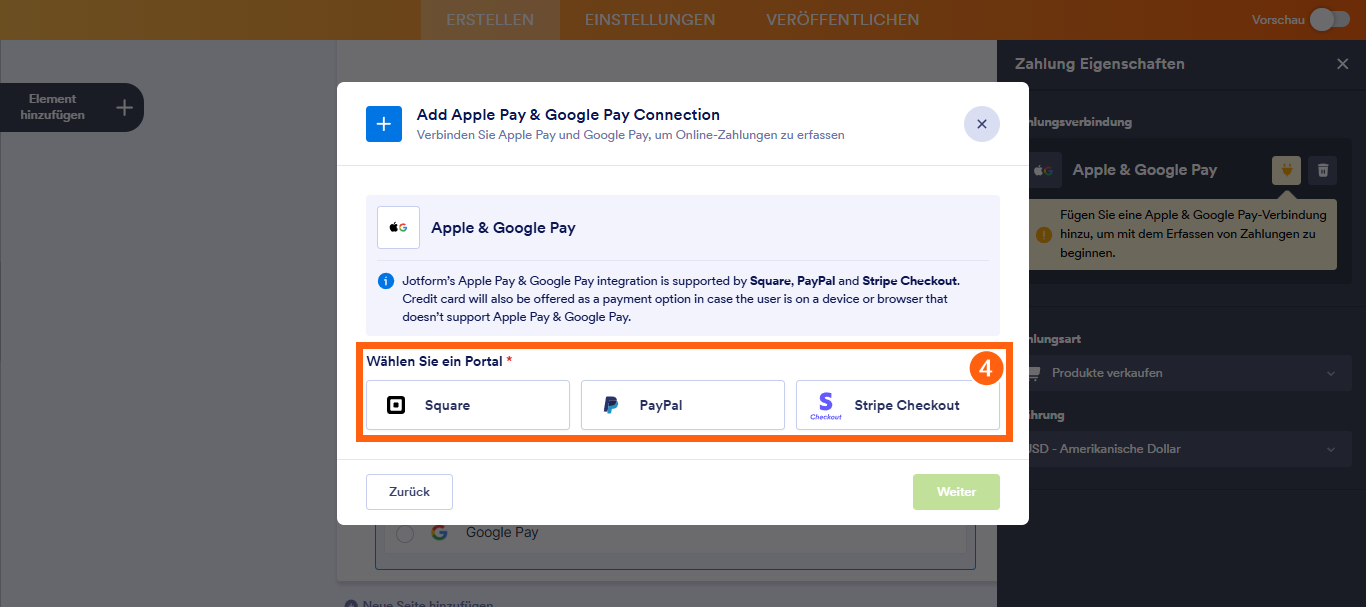Click the 'Apple & Google Pay' text in side panel

[x=1145, y=170]
